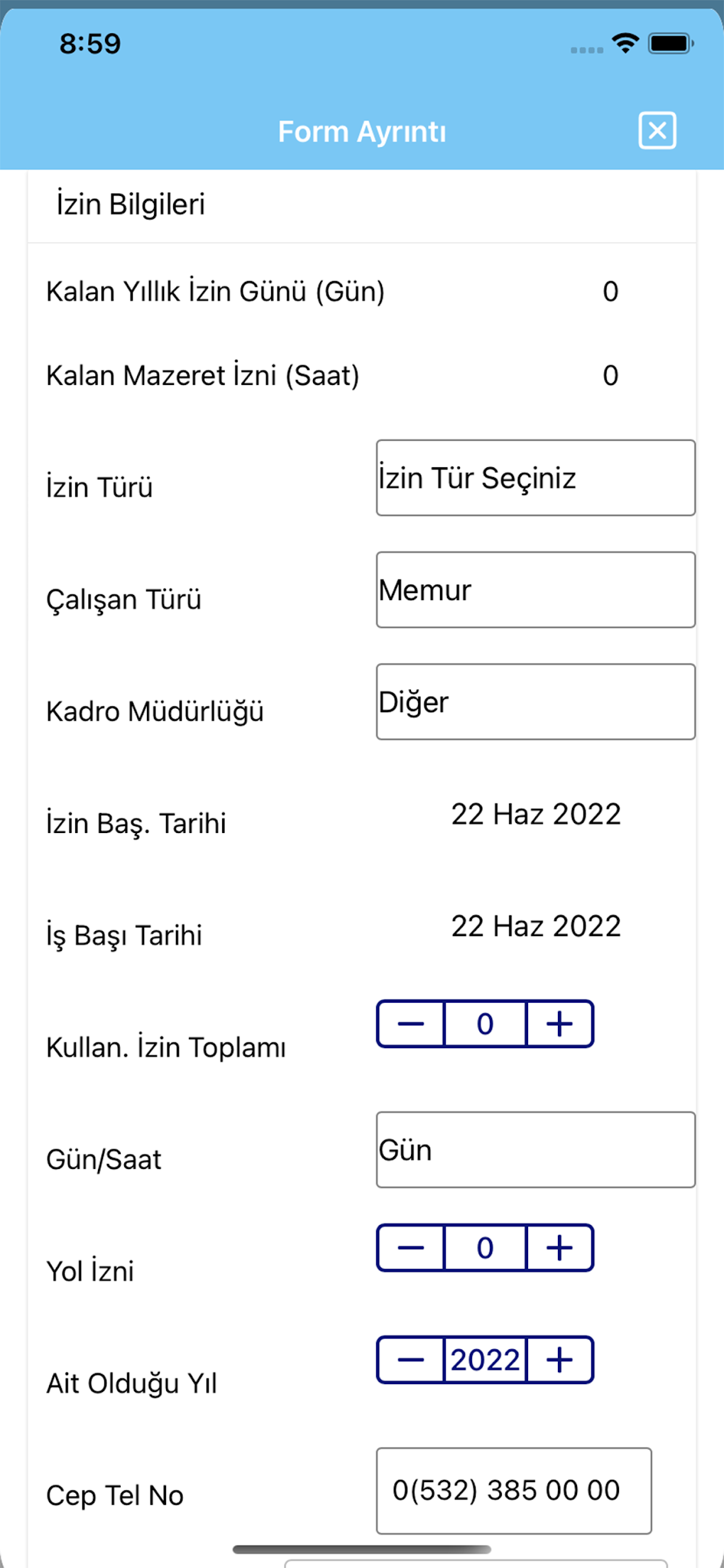Open the İzin Tür Seçiniz dropdown

535,478
